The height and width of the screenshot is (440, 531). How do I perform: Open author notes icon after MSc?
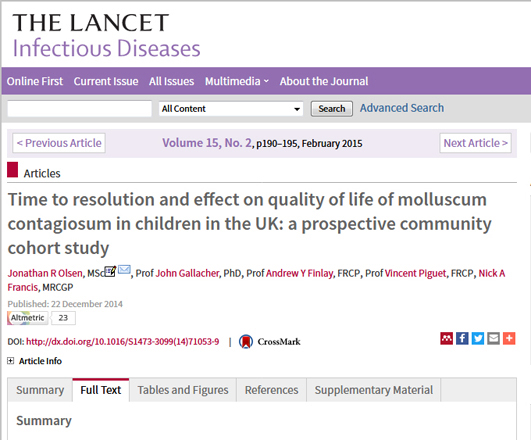click(x=110, y=271)
